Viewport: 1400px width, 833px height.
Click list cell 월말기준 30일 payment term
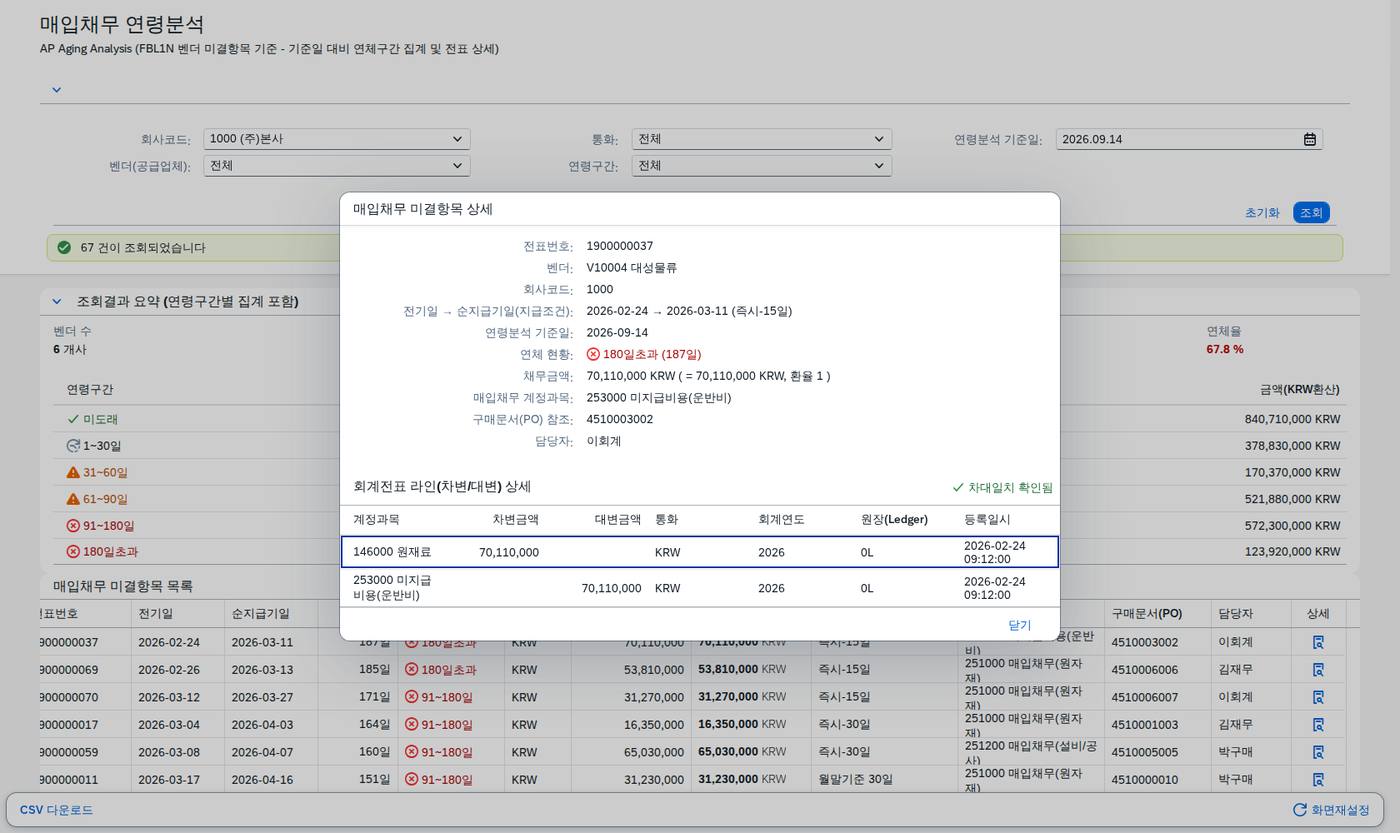855,780
